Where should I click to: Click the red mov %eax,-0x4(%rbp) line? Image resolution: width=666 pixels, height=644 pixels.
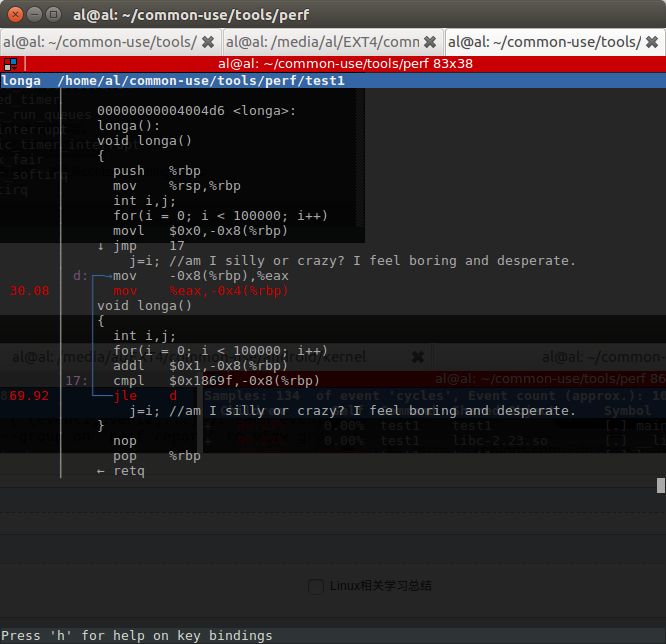coord(200,291)
